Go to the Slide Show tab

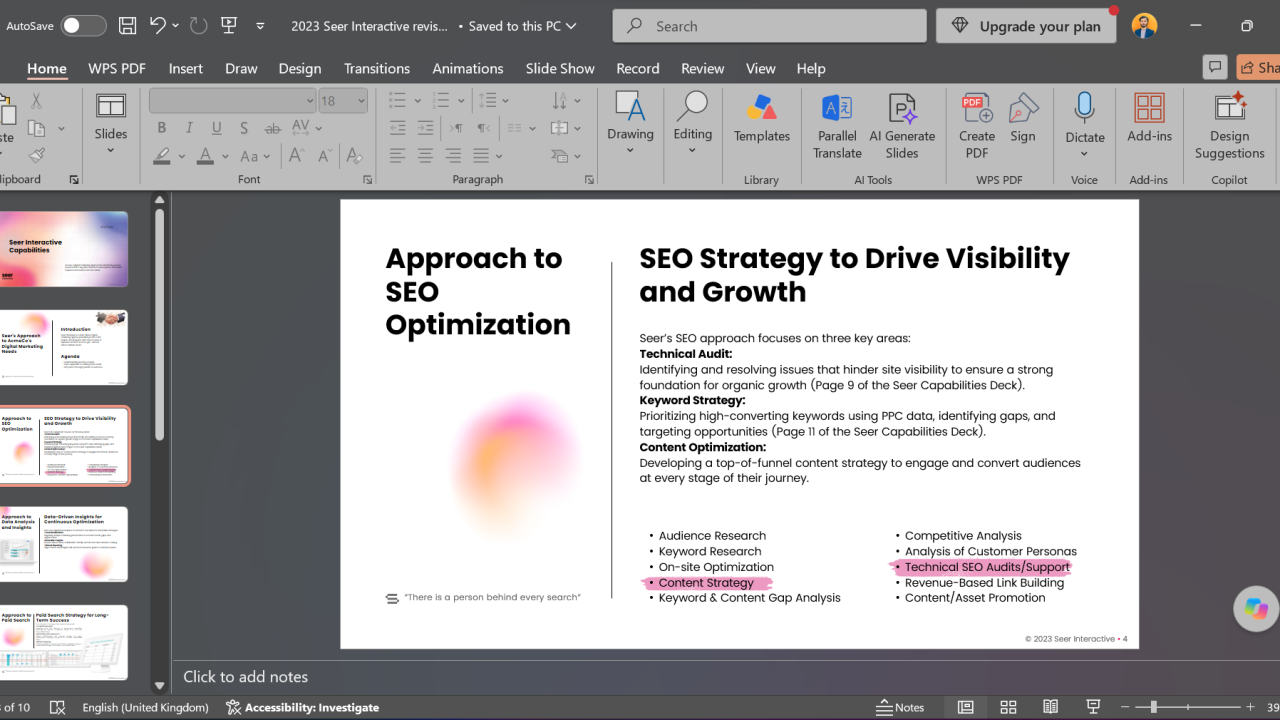pyautogui.click(x=560, y=68)
